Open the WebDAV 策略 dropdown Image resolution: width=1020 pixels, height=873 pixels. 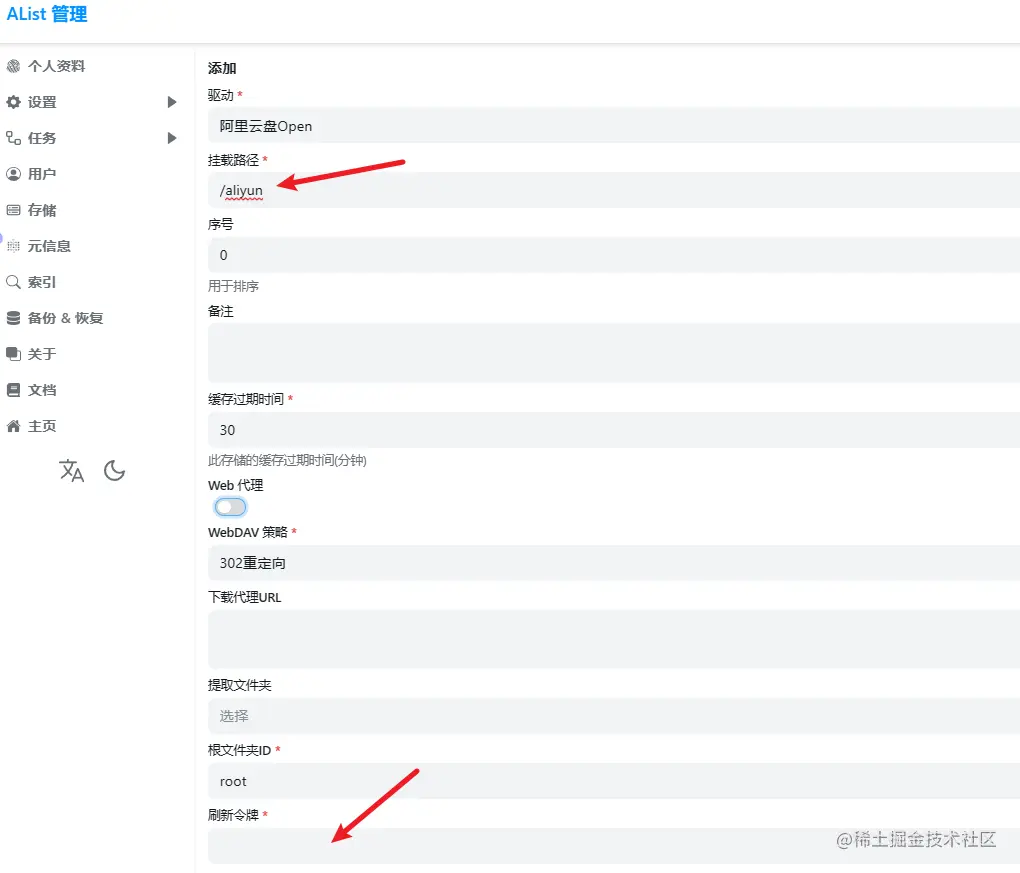[613, 563]
